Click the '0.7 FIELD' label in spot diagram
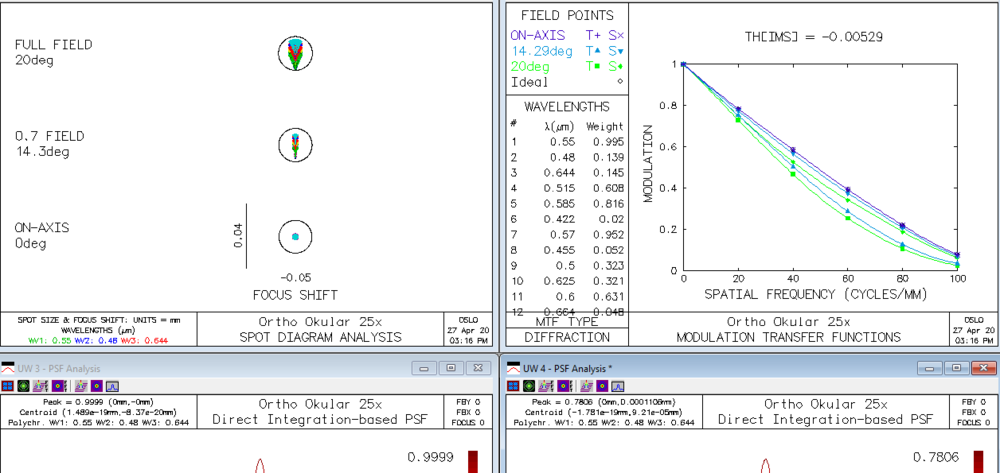This screenshot has width=1000, height=473. pyautogui.click(x=50, y=136)
